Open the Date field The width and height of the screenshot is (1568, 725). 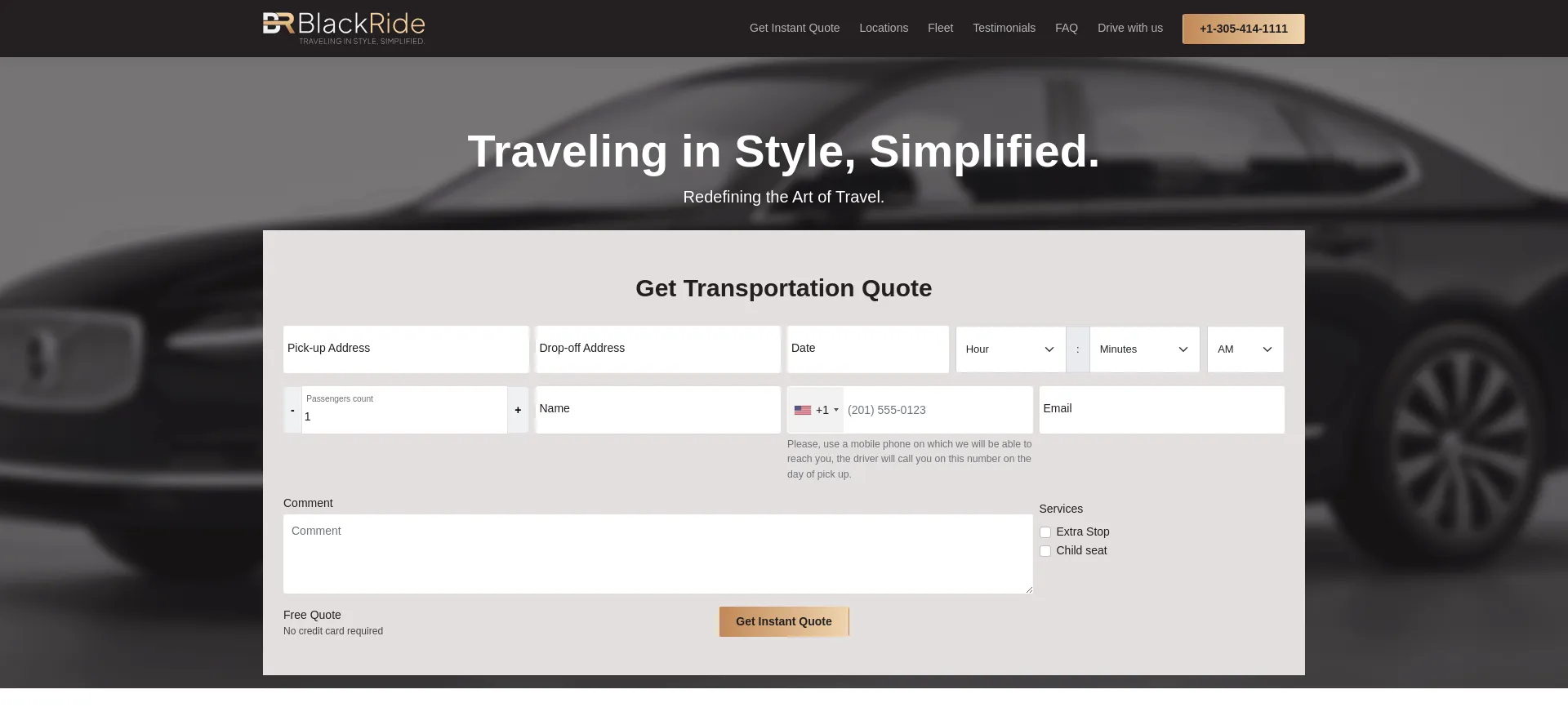[867, 349]
